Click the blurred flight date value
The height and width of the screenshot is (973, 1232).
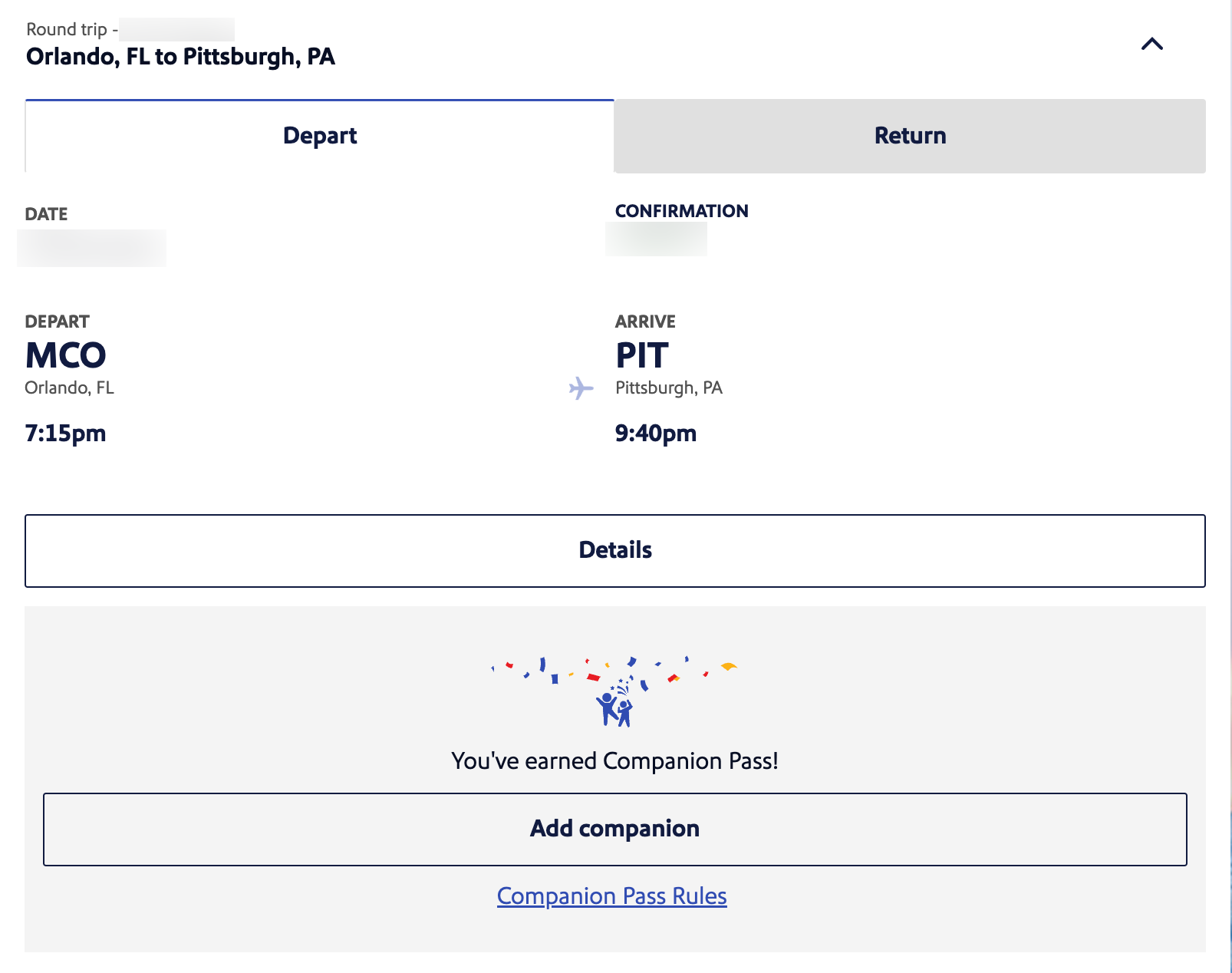coord(91,248)
